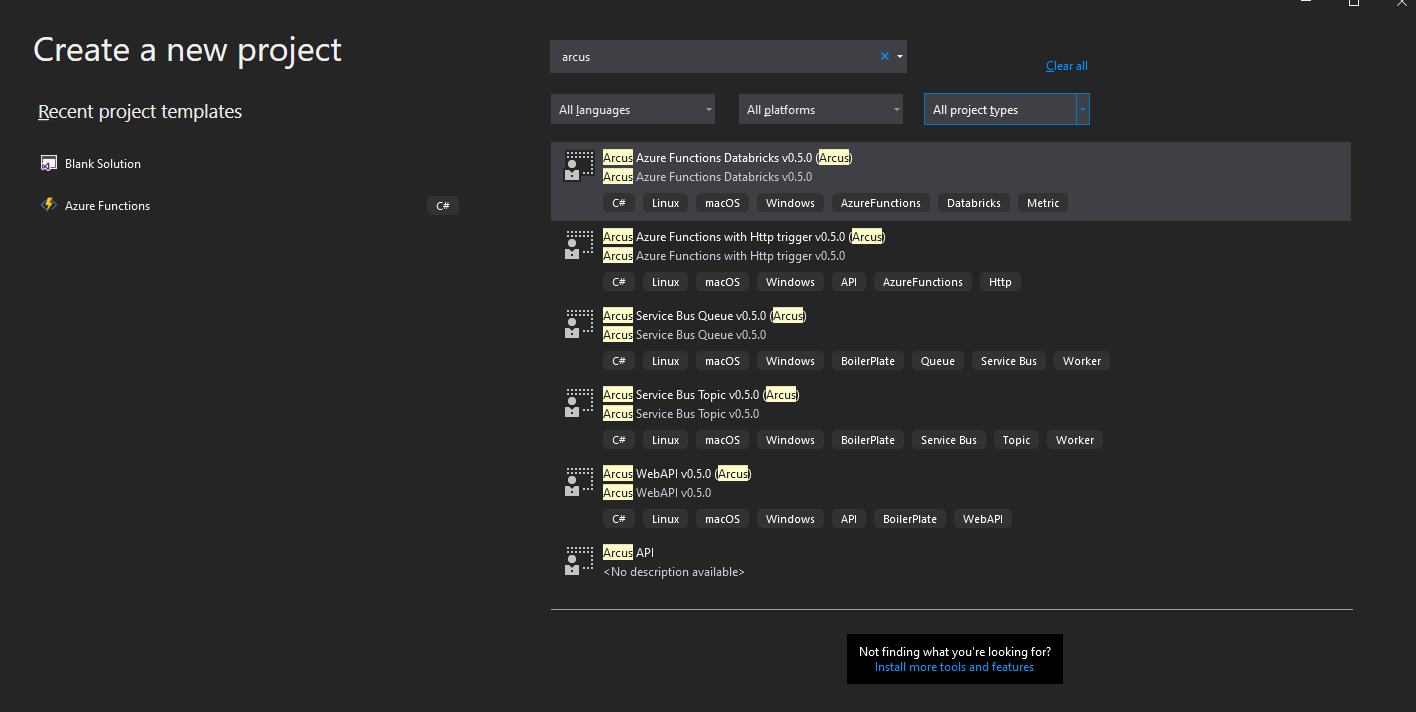1416x712 pixels.
Task: Open the All languages filter dropdown
Action: click(x=633, y=110)
